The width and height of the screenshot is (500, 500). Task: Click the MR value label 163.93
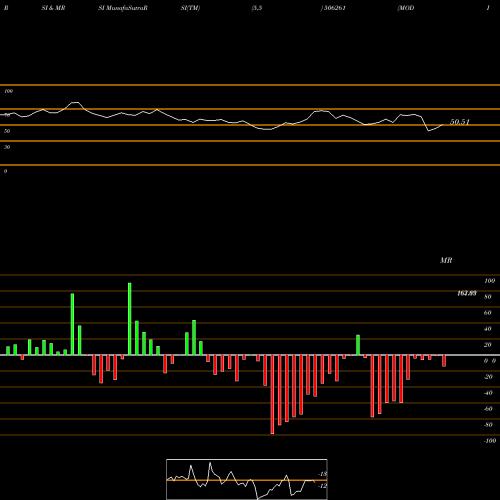[467, 293]
